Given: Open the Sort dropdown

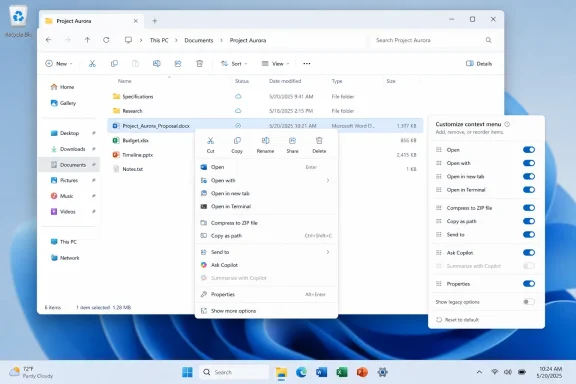Looking at the screenshot, I should tap(234, 64).
